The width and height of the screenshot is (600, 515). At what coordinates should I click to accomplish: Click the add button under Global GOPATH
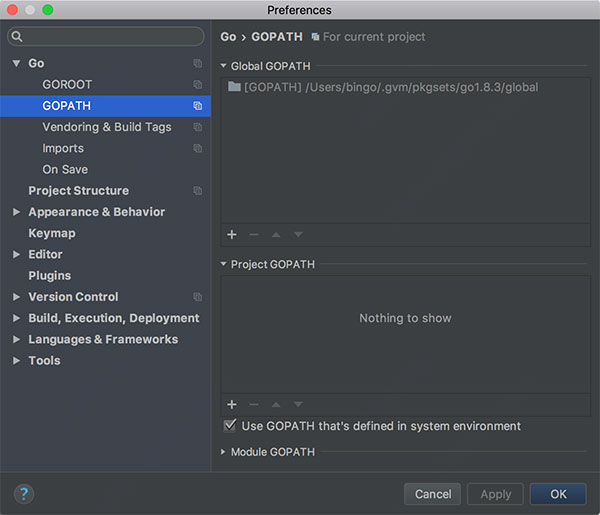click(x=232, y=235)
